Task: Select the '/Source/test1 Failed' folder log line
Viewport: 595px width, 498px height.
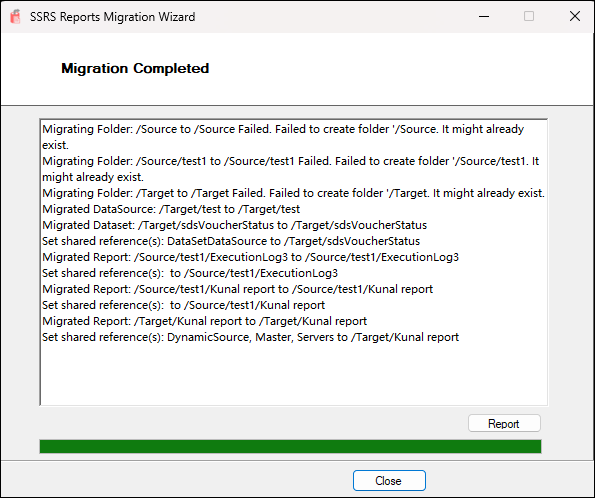Action: click(x=290, y=169)
